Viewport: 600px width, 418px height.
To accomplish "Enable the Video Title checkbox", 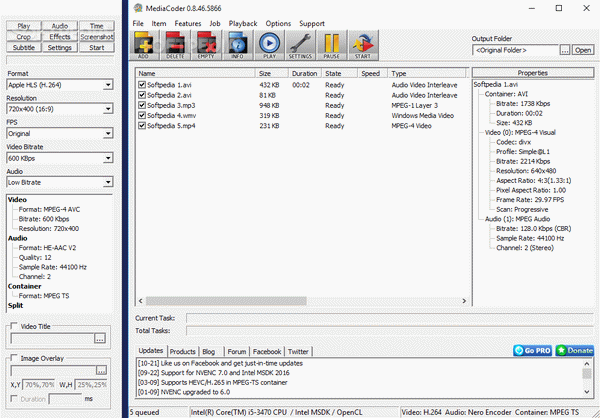I will click(14, 326).
